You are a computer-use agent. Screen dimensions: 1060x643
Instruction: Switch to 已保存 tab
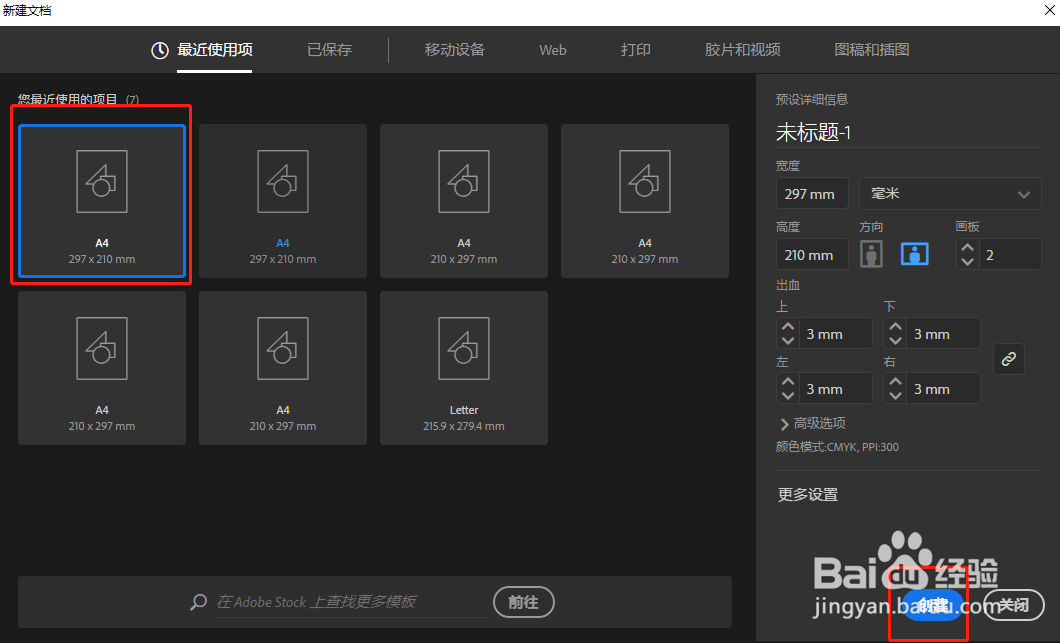click(329, 50)
